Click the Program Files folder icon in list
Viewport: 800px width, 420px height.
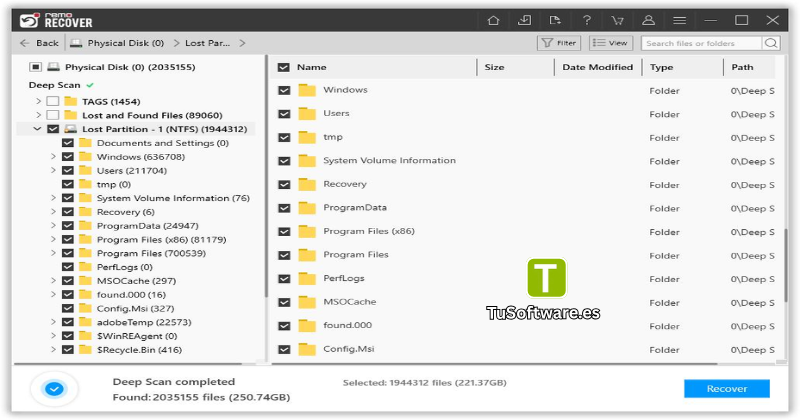pyautogui.click(x=307, y=255)
